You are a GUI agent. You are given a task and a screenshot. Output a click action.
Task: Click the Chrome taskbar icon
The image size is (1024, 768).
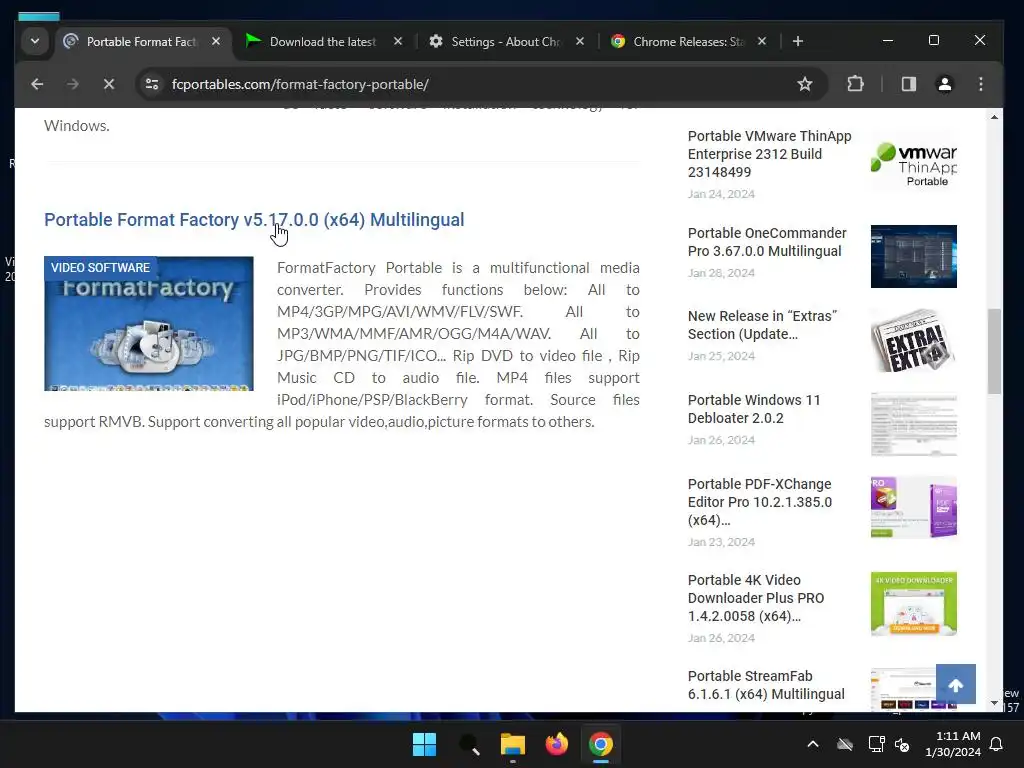(x=601, y=744)
